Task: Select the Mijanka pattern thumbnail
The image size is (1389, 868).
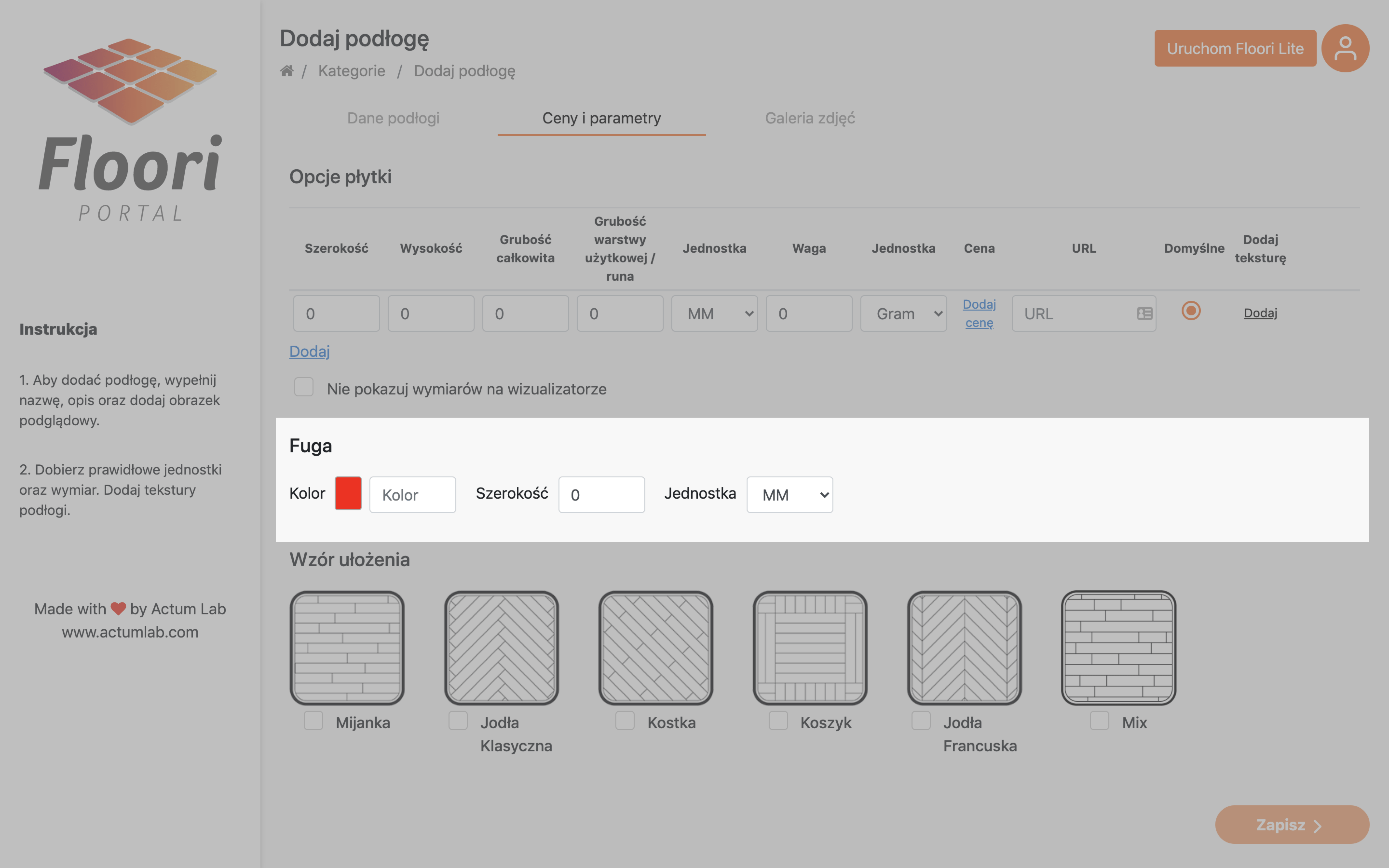Action: (x=347, y=648)
